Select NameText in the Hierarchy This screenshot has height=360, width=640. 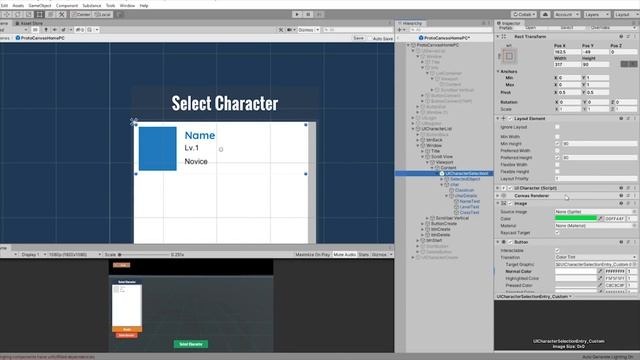coord(469,201)
